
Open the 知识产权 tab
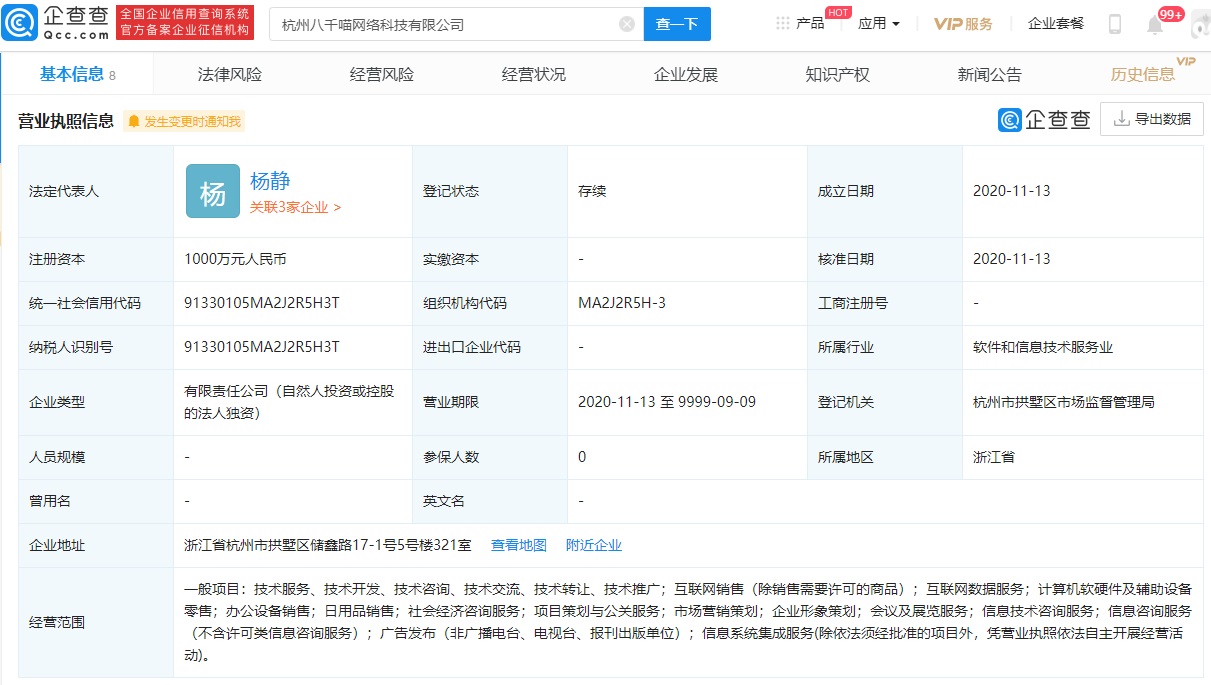[x=837, y=75]
